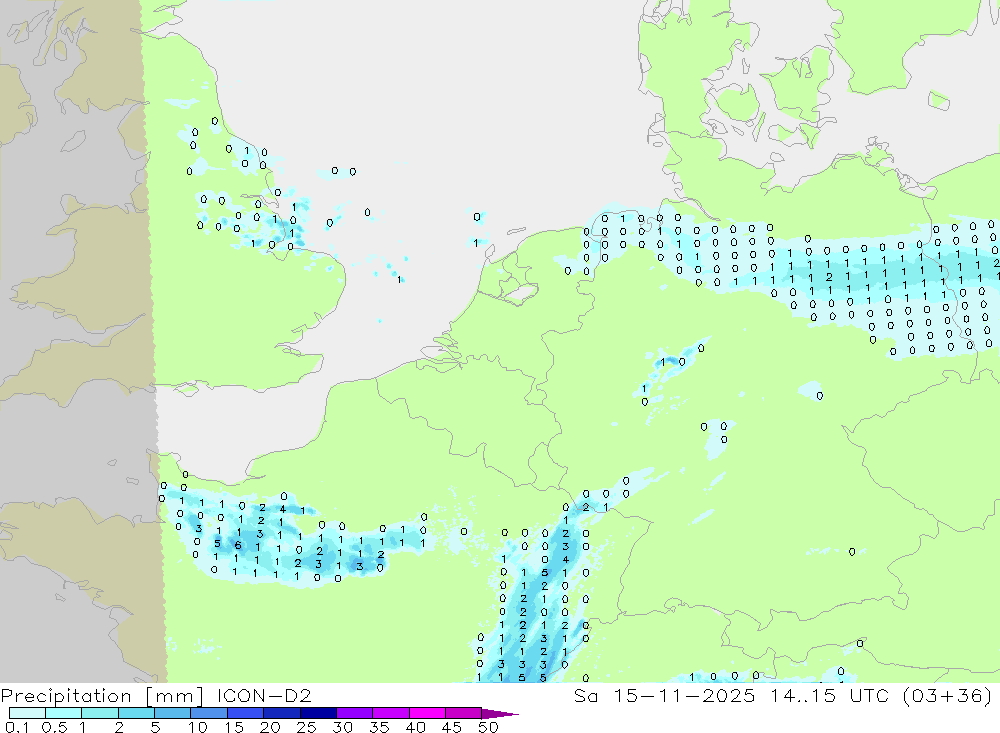This screenshot has height=733, width=1000.
Task: Click the above-50 arrow tip of legend
Action: pos(500,713)
